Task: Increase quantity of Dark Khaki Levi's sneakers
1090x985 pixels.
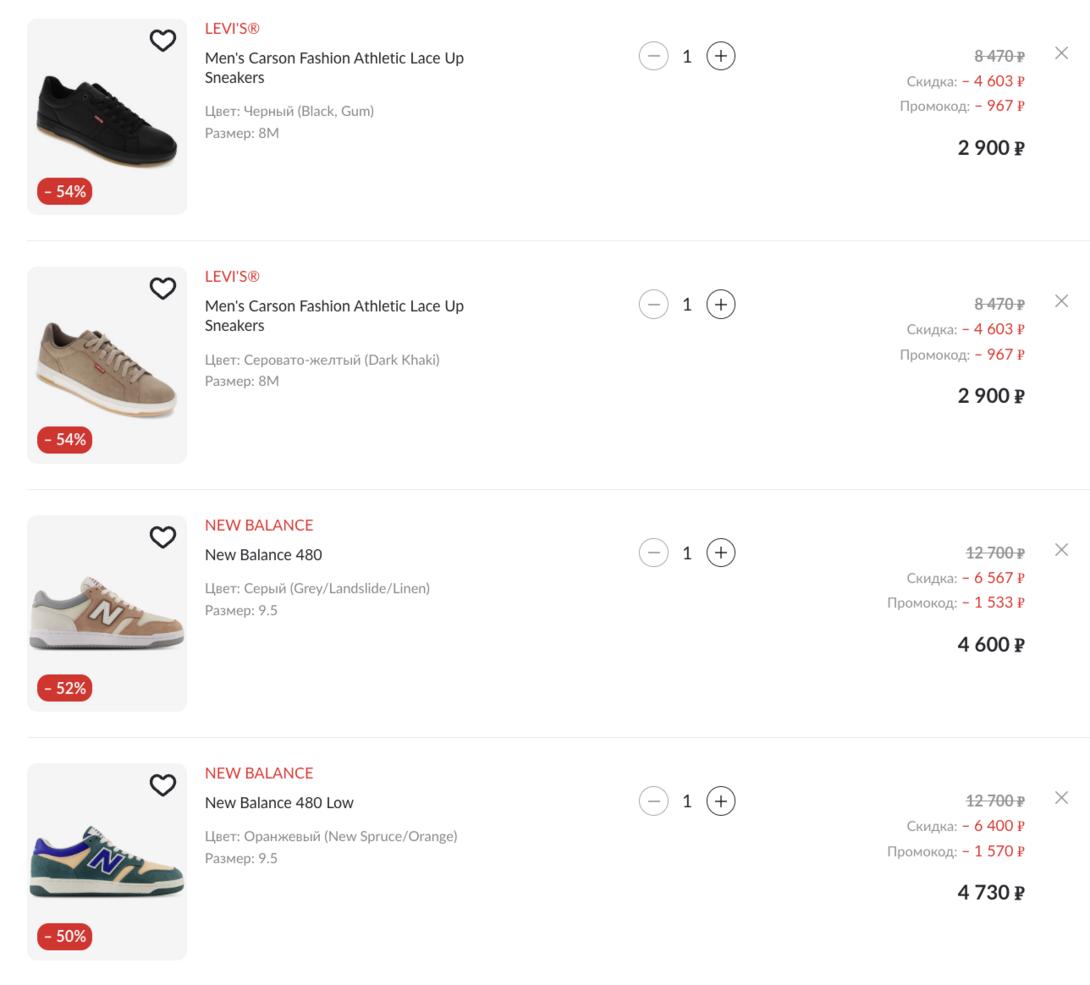Action: [x=721, y=304]
